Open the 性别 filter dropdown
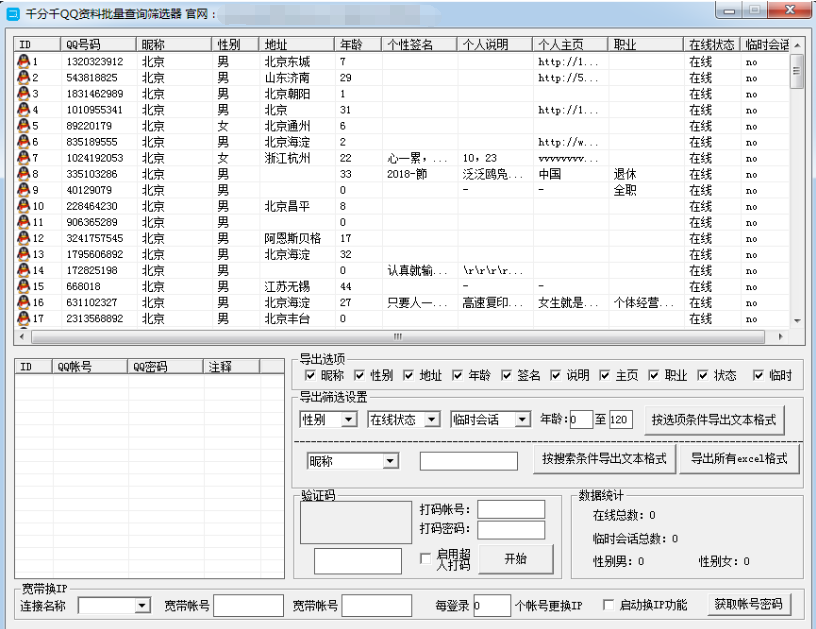Screen dimensions: 816x629 pyautogui.click(x=349, y=419)
